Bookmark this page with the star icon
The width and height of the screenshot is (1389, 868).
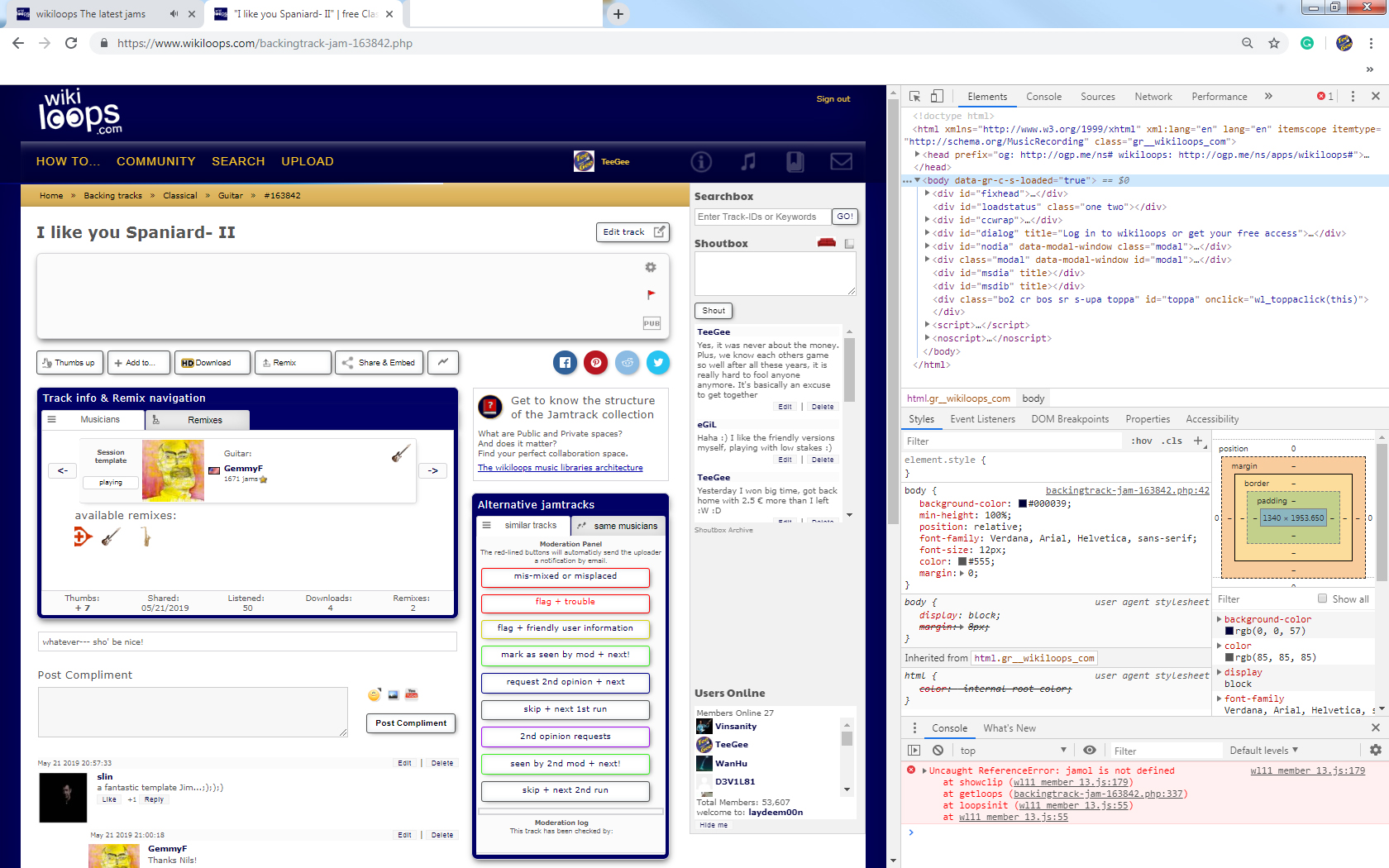click(1274, 43)
